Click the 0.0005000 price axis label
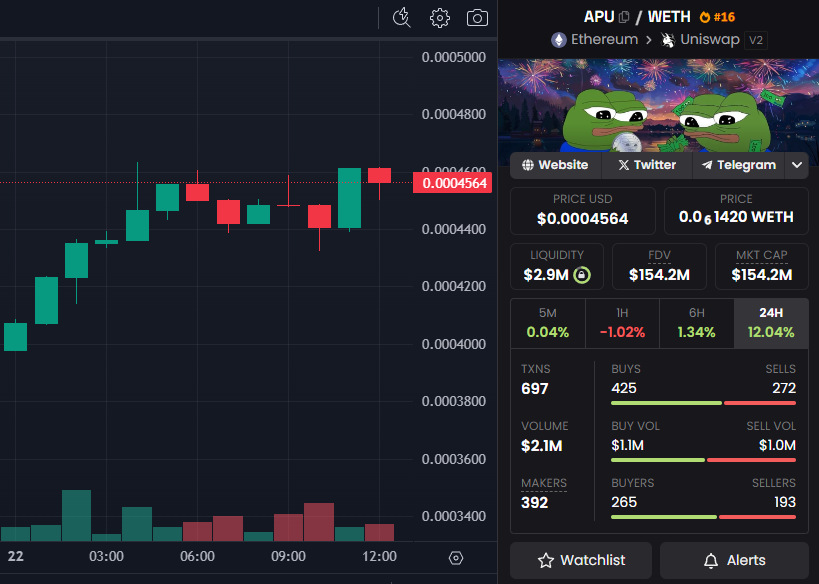The image size is (819, 584). click(x=453, y=57)
